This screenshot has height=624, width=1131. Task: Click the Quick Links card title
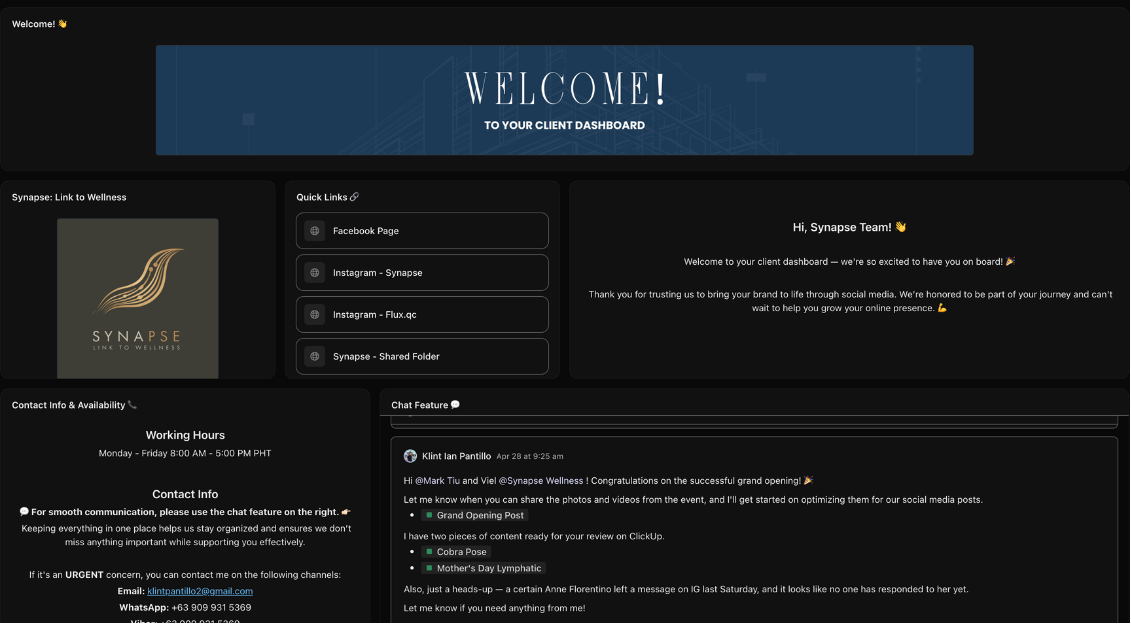point(327,197)
